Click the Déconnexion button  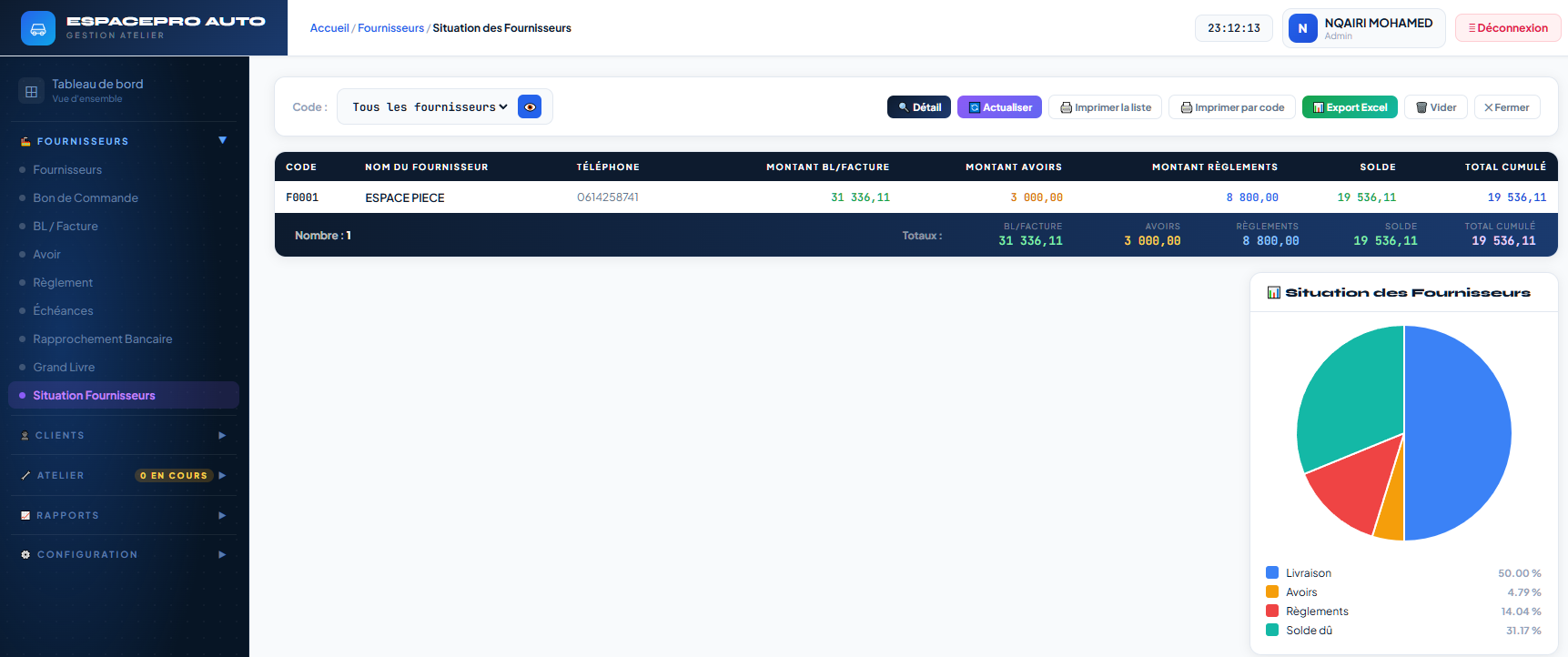tap(1508, 28)
